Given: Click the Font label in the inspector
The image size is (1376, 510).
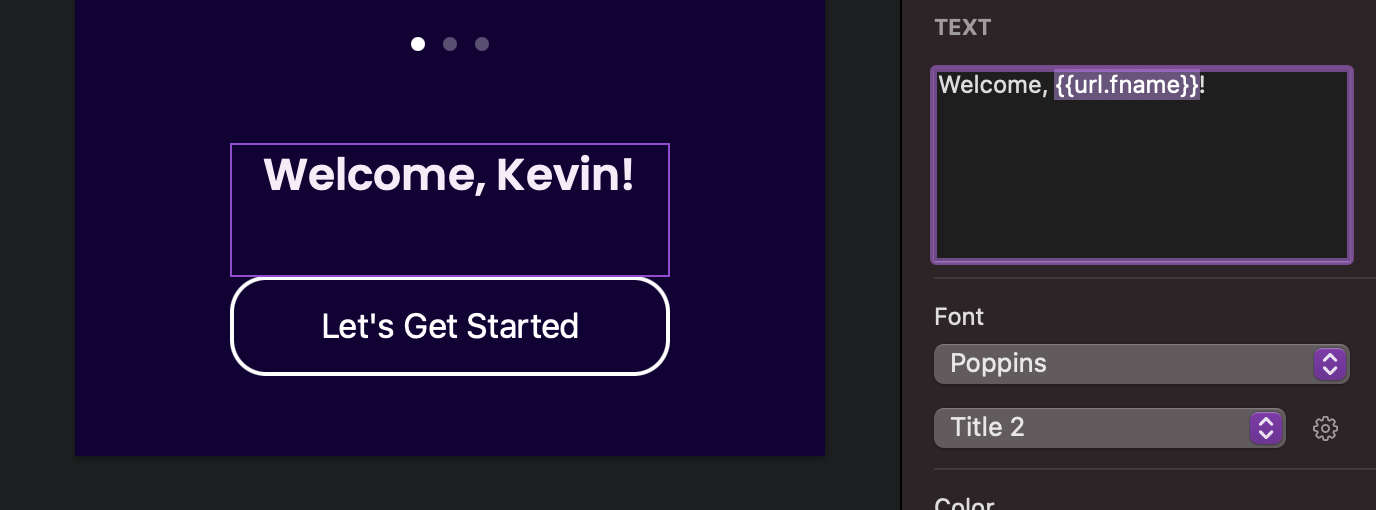Looking at the screenshot, I should coord(959,317).
